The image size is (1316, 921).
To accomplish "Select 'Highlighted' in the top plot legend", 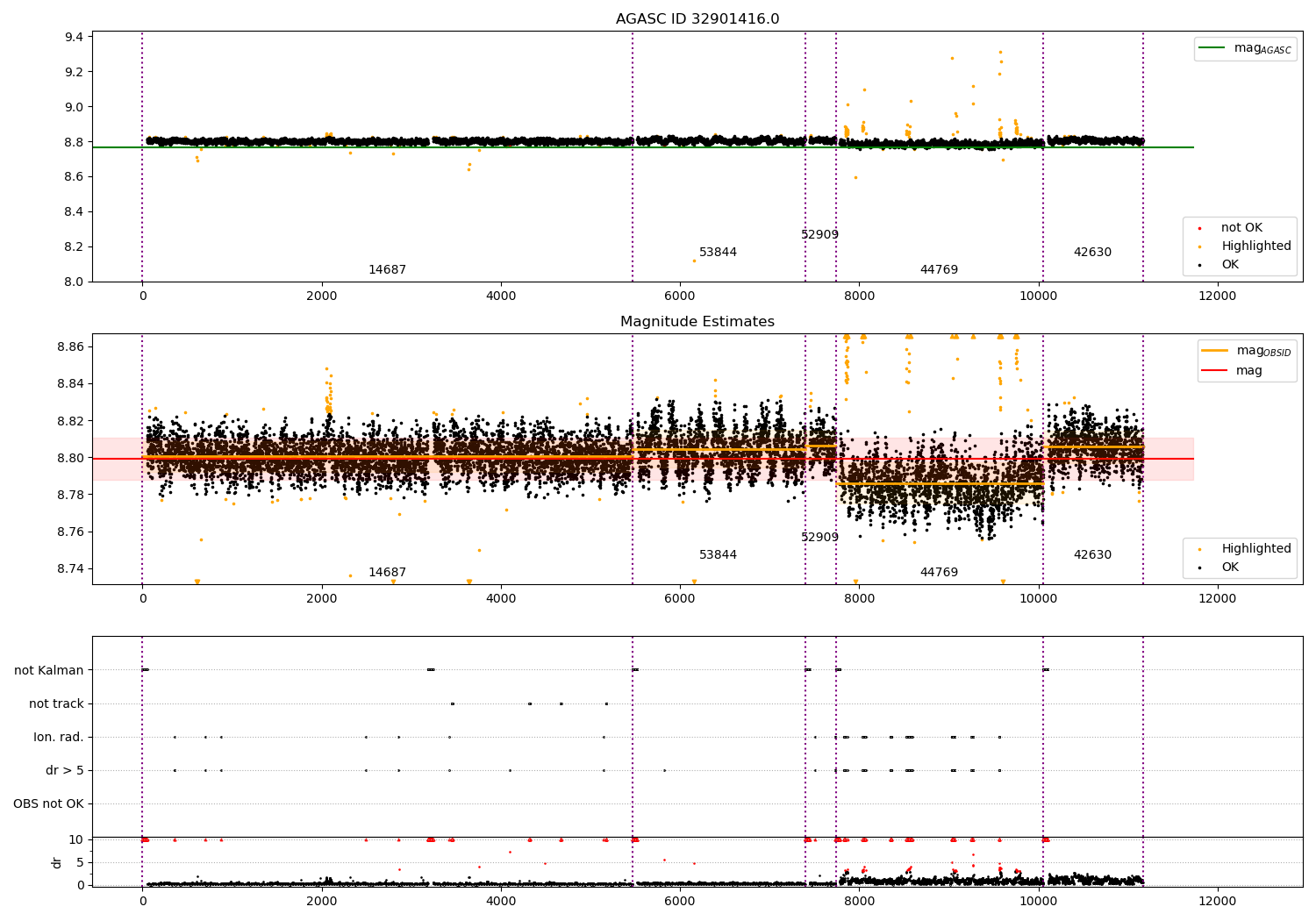I will (1245, 246).
